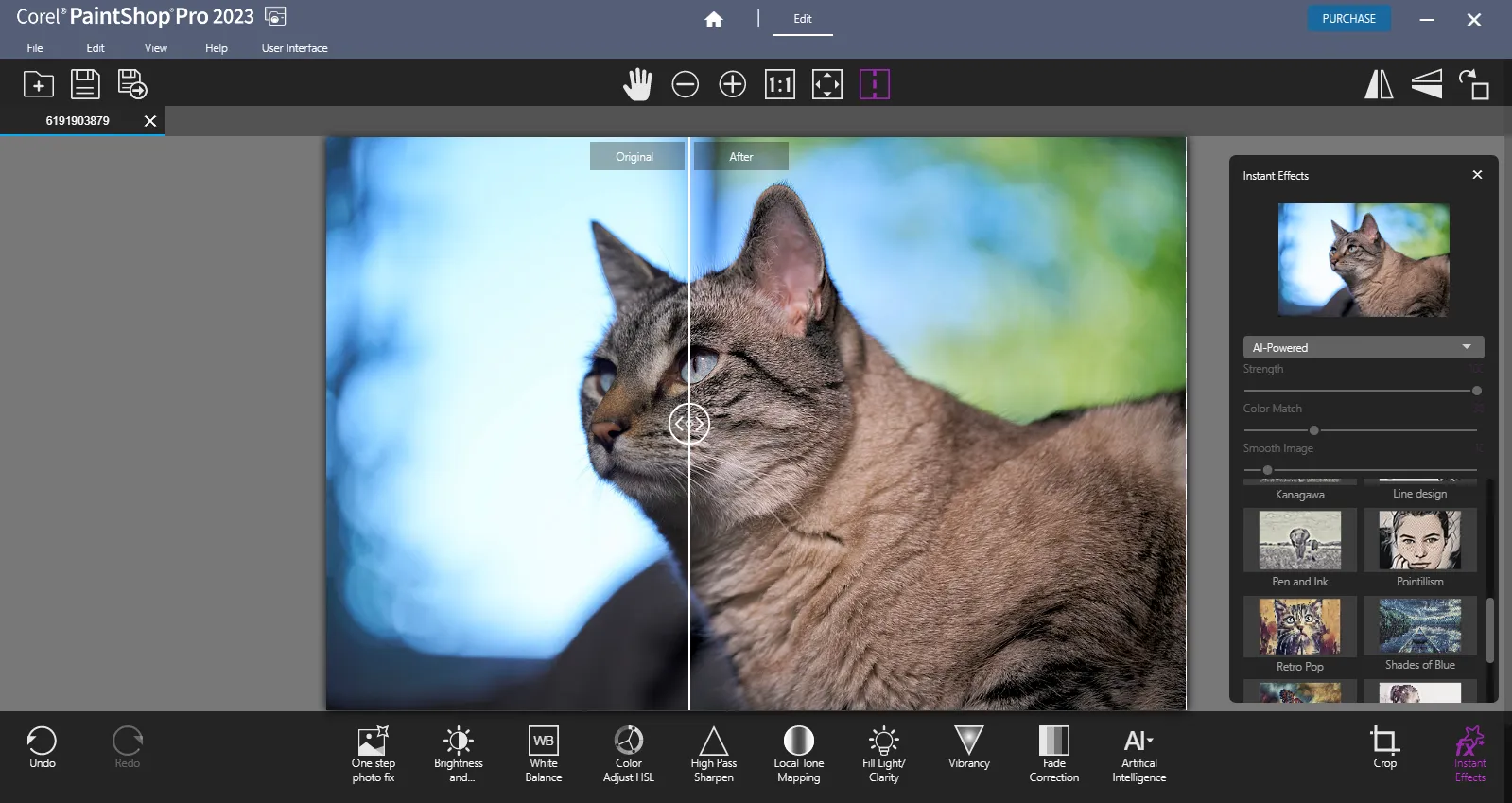Select the Crop tool
Screen dimensions: 1512x803
coord(1385,747)
